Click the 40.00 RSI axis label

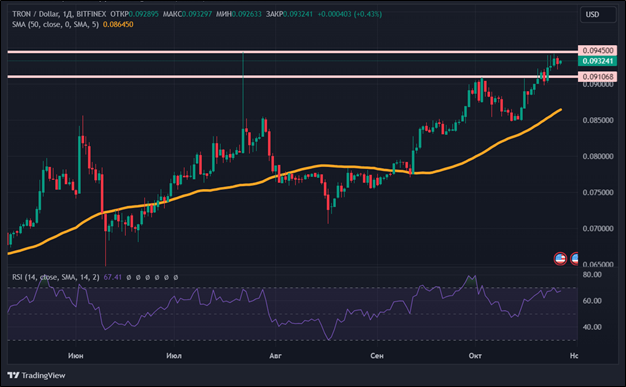592,327
